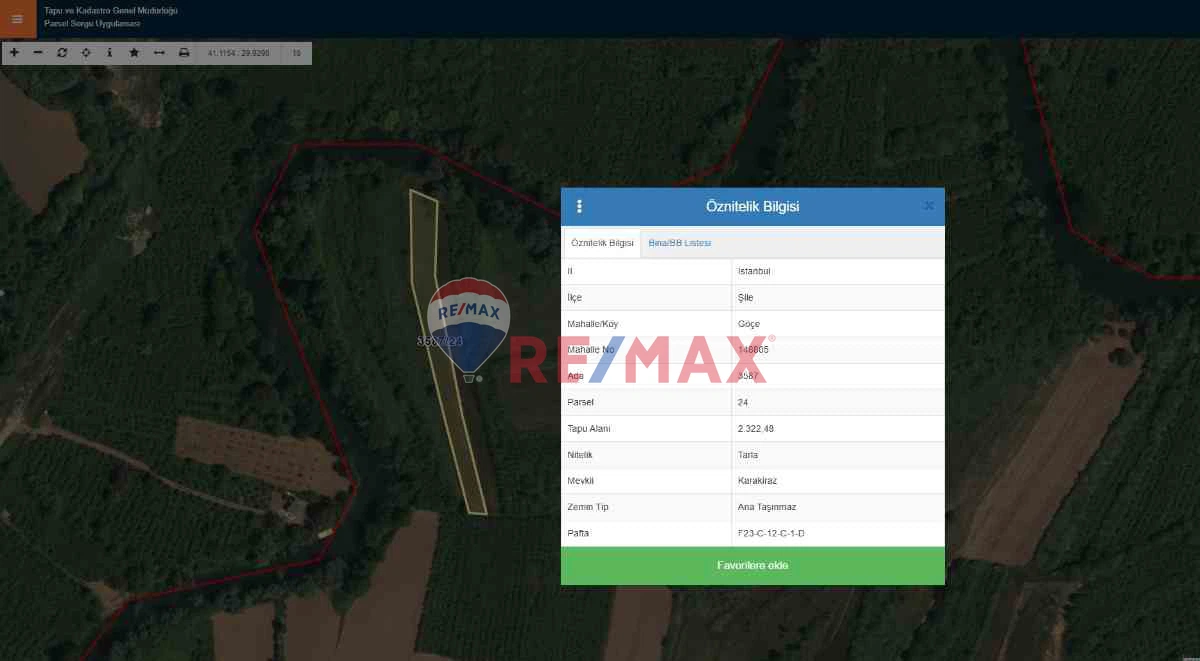
Task: Click the Parsel label
Action: (580, 402)
